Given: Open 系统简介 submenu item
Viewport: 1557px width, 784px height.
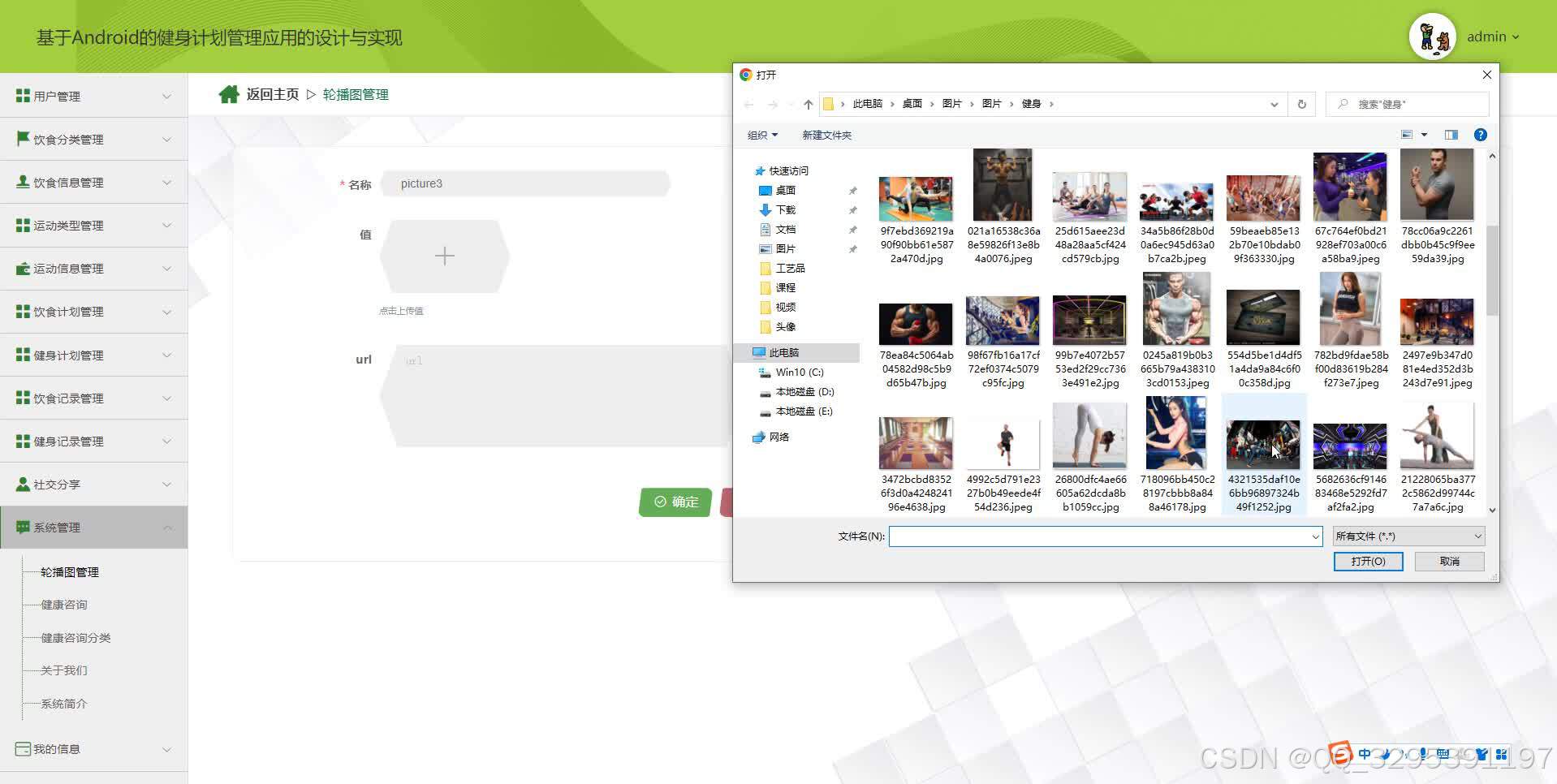Looking at the screenshot, I should click(64, 703).
